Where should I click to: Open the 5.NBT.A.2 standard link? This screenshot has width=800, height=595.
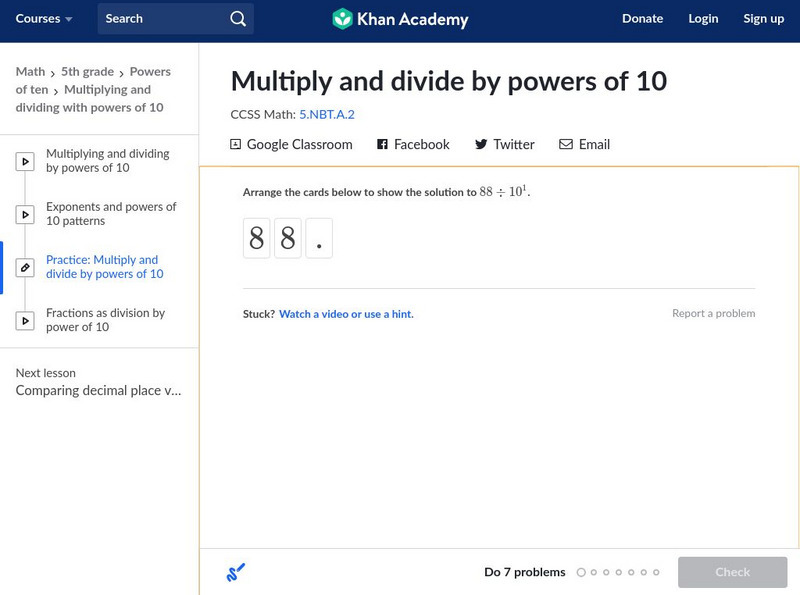click(x=327, y=114)
